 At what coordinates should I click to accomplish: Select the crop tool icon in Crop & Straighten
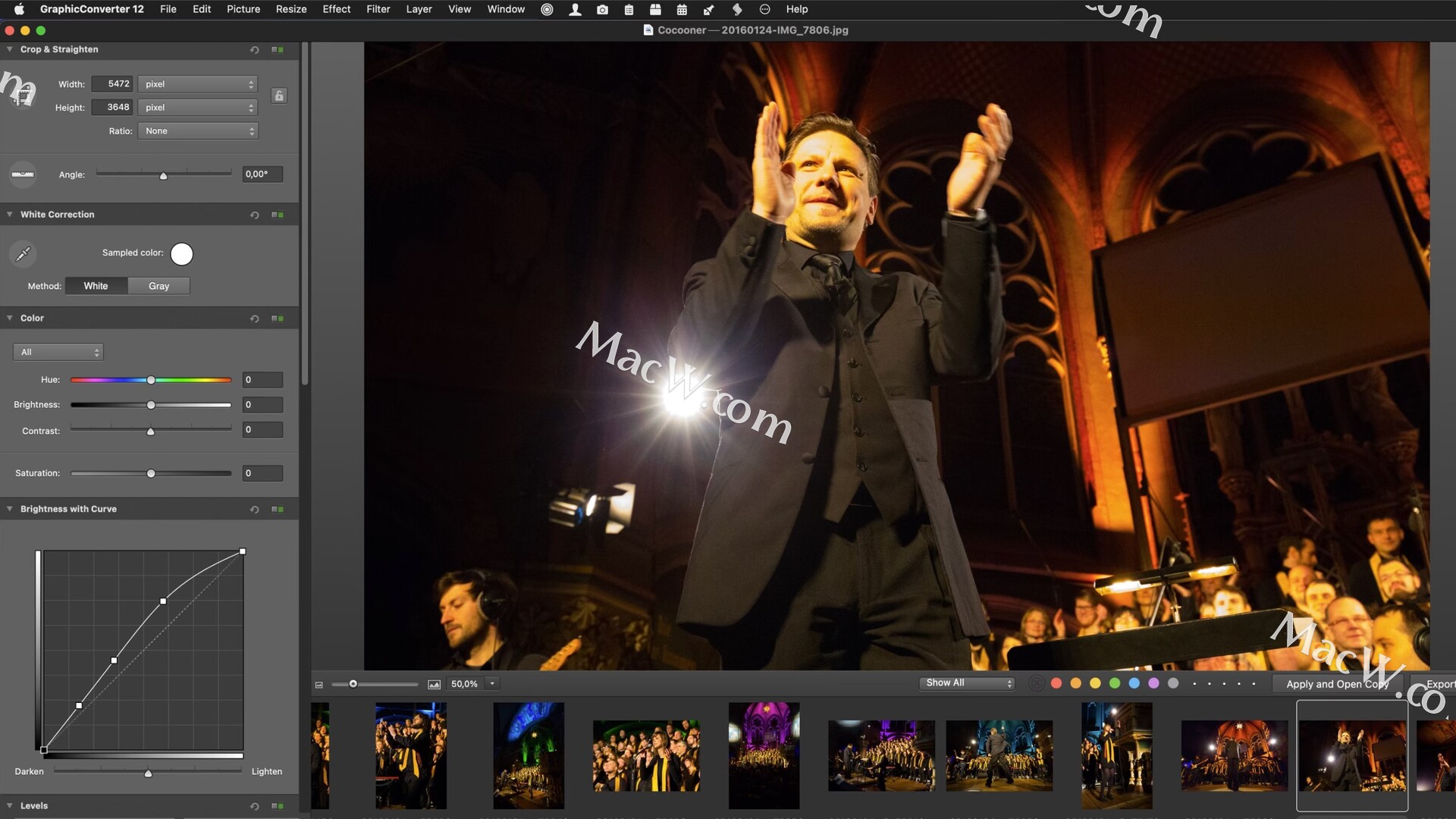23,95
